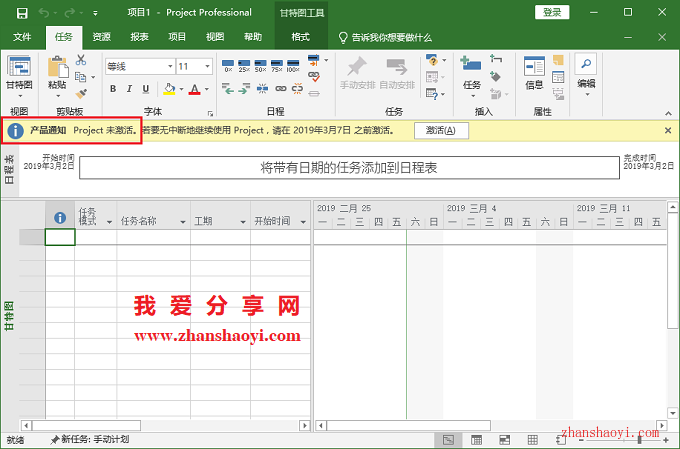Open the 工期 column filter dropdown

tap(243, 222)
